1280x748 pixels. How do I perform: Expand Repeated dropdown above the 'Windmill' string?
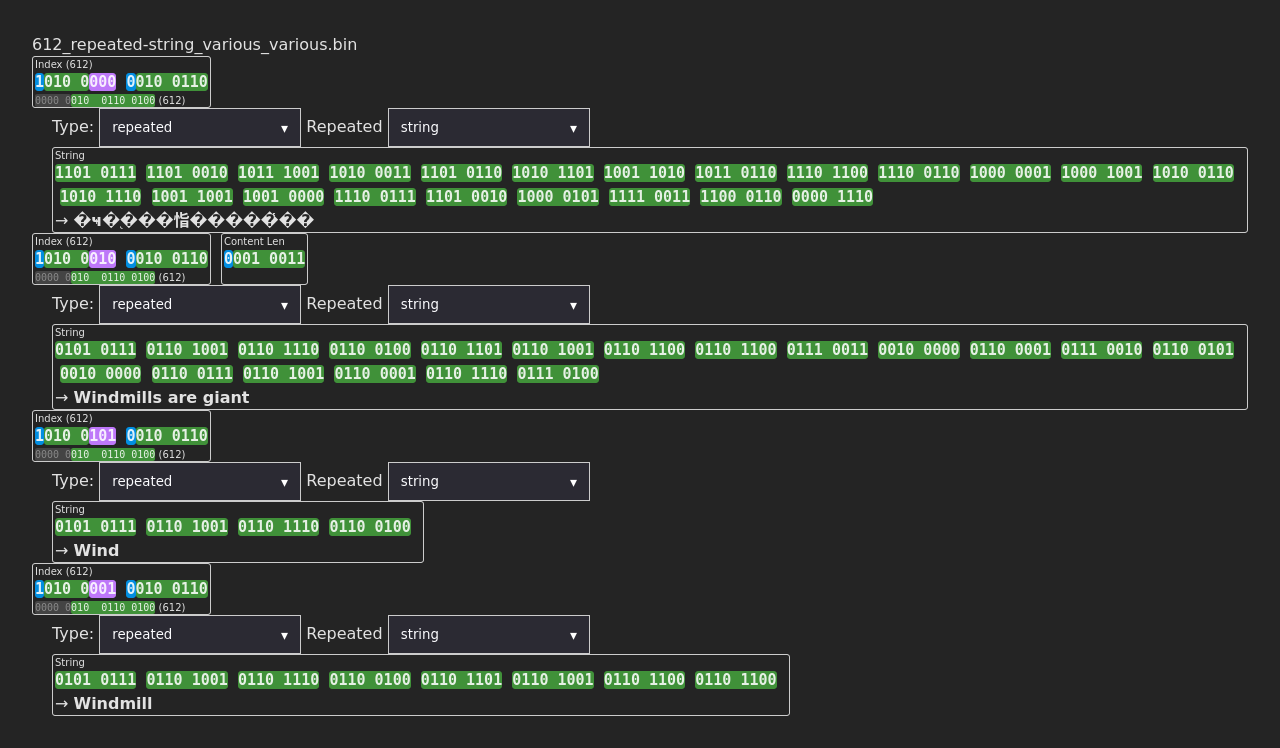click(x=489, y=634)
